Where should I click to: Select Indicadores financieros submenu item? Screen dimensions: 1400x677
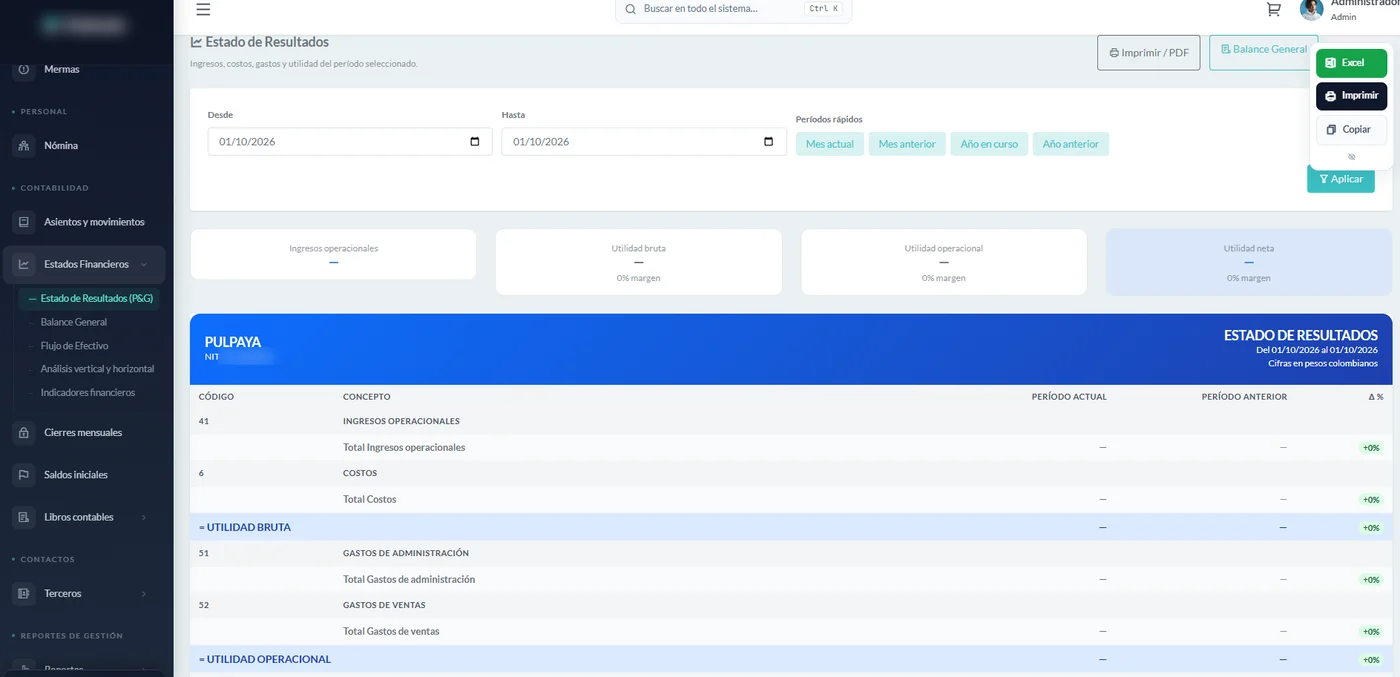(x=88, y=393)
